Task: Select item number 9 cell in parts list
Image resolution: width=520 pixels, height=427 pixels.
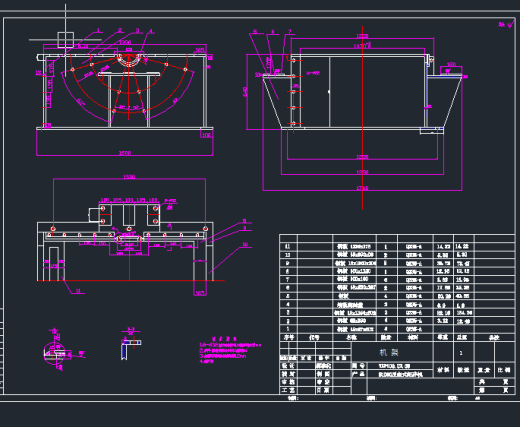Action: pos(288,263)
